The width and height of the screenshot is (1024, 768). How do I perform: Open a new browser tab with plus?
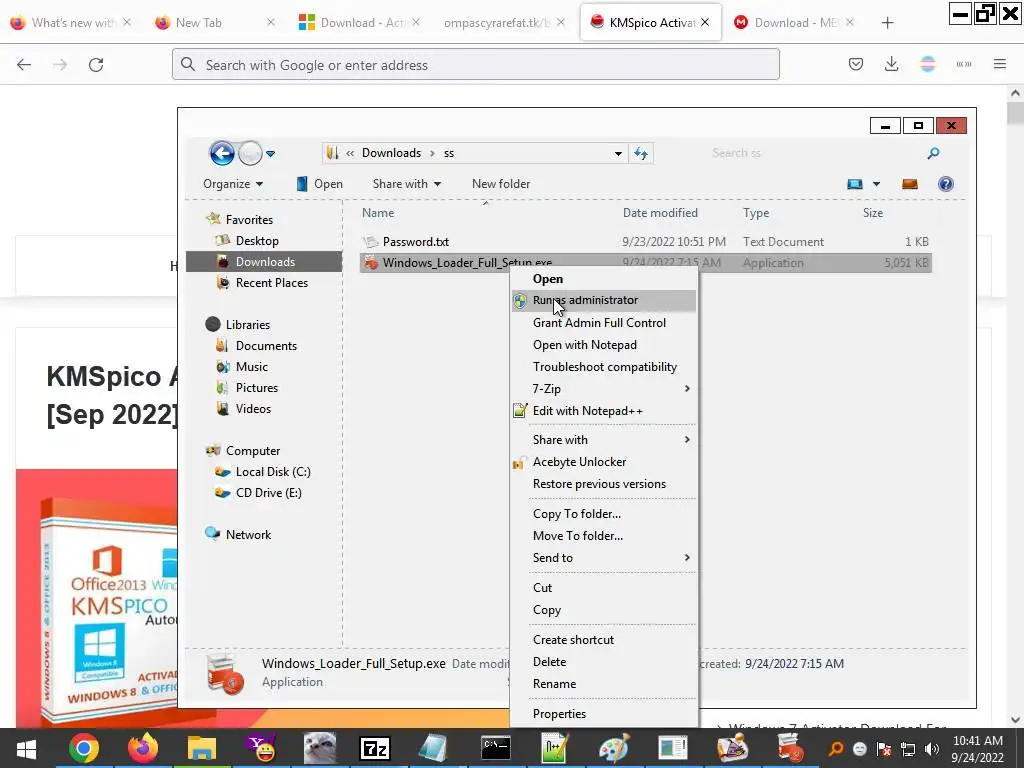(887, 23)
